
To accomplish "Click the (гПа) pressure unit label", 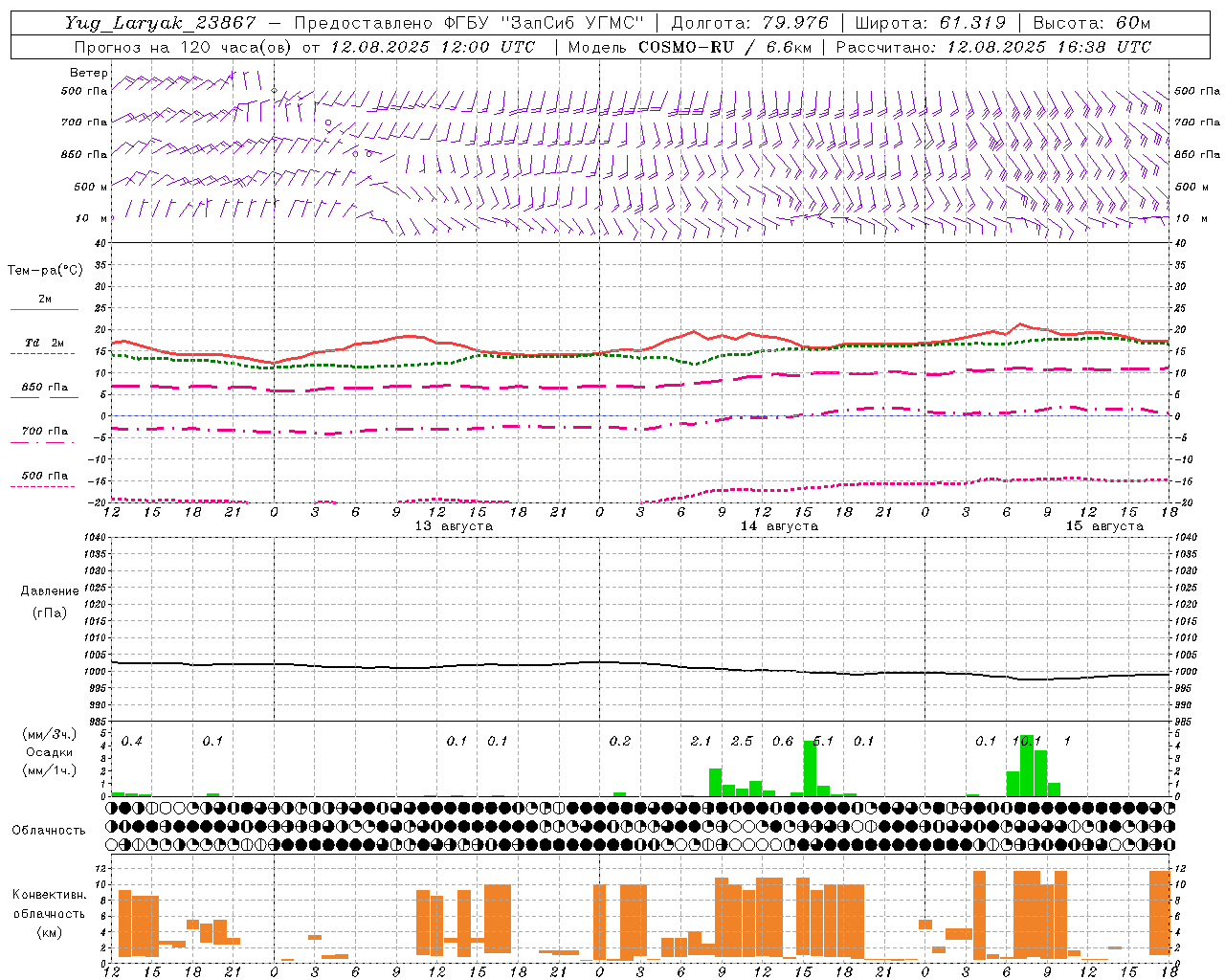I will (x=50, y=612).
